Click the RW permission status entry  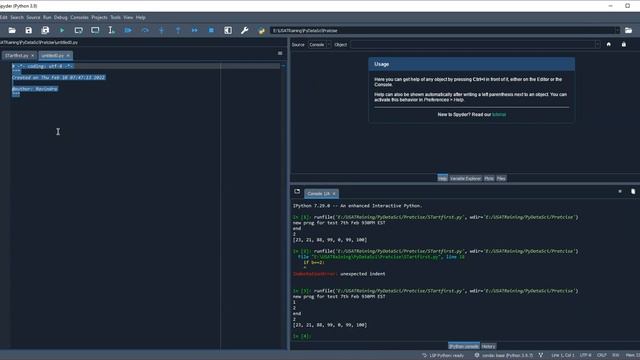pos(616,356)
